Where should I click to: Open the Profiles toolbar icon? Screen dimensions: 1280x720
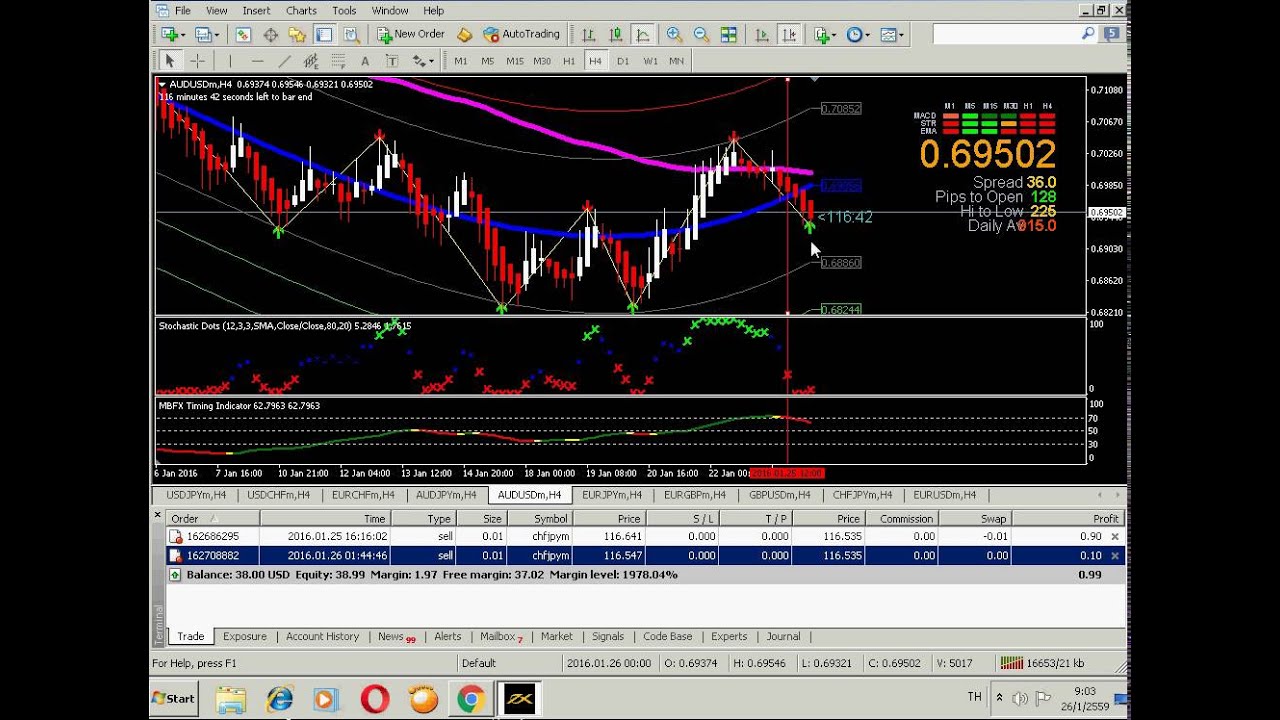coord(203,34)
